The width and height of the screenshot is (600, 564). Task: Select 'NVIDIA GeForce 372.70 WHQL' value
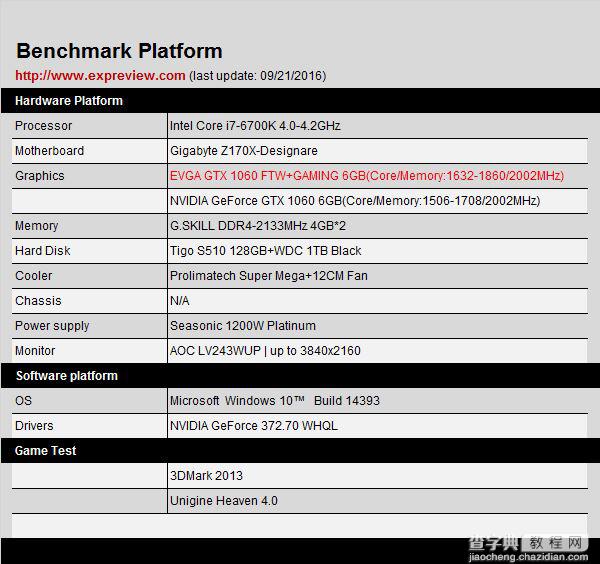coord(254,425)
